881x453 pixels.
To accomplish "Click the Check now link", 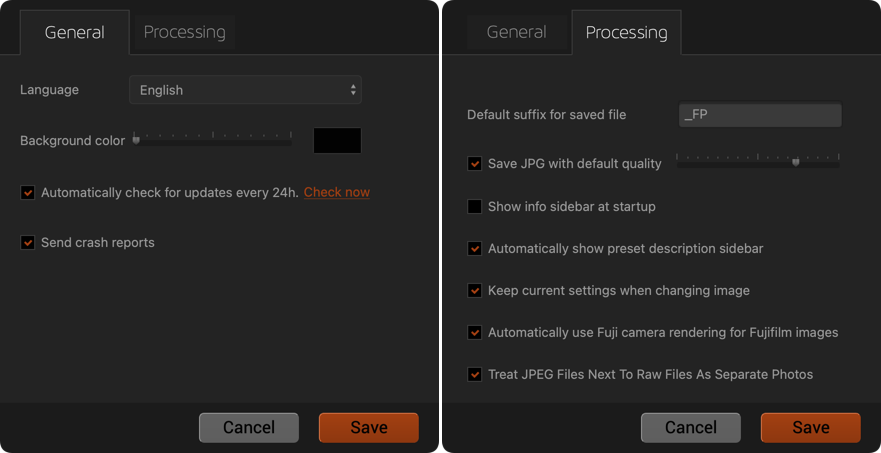I will pos(336,192).
